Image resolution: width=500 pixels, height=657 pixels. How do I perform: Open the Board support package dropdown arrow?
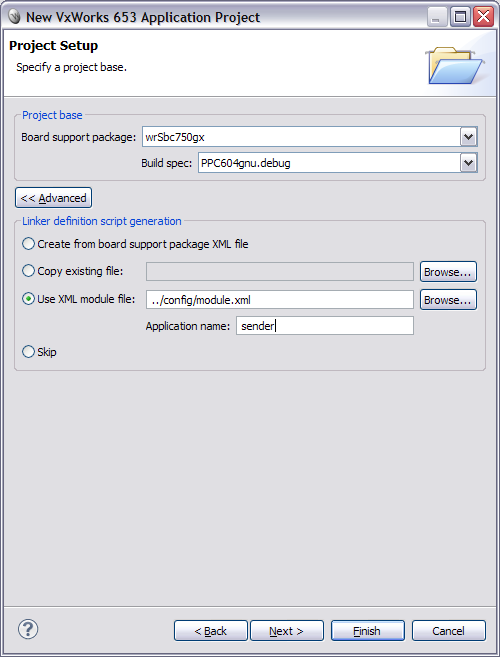pyautogui.click(x=468, y=137)
